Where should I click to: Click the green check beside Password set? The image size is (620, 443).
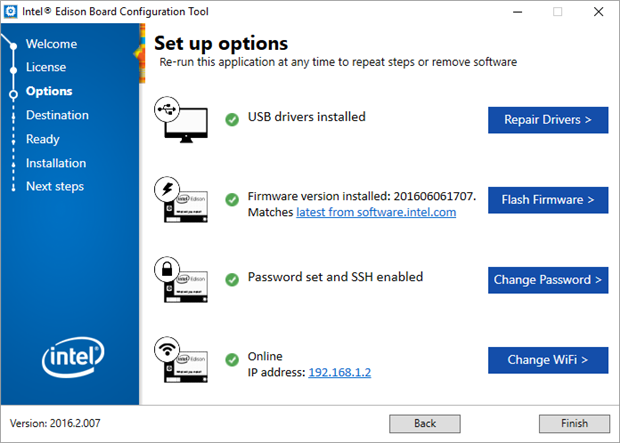pos(232,278)
